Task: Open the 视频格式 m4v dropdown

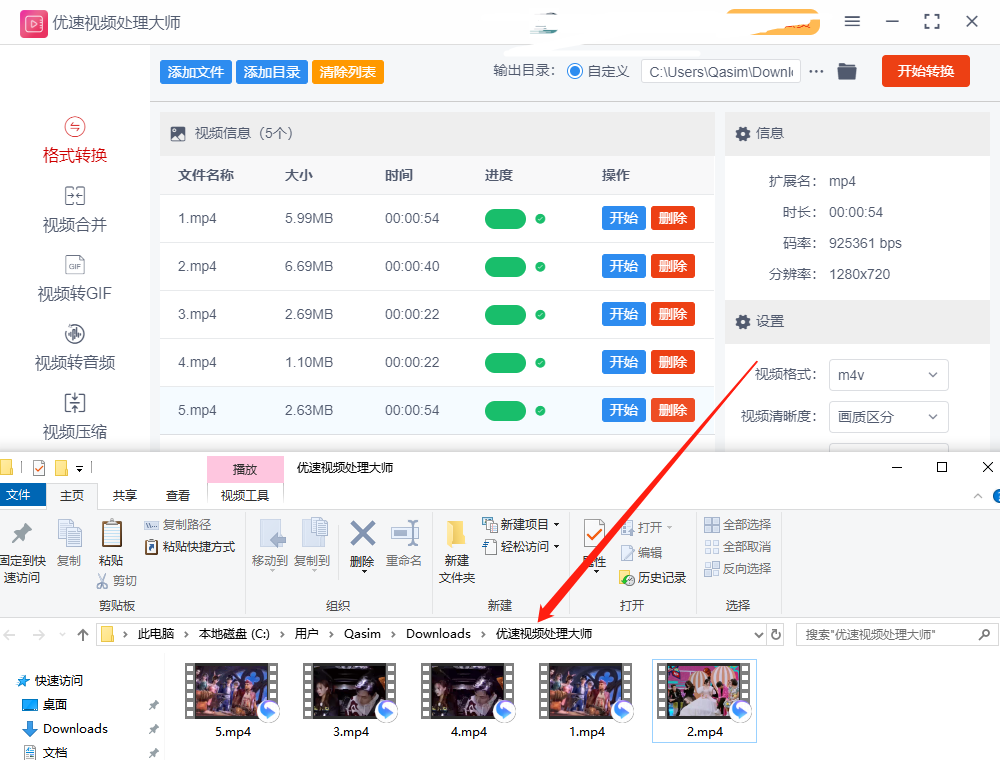Action: point(888,375)
